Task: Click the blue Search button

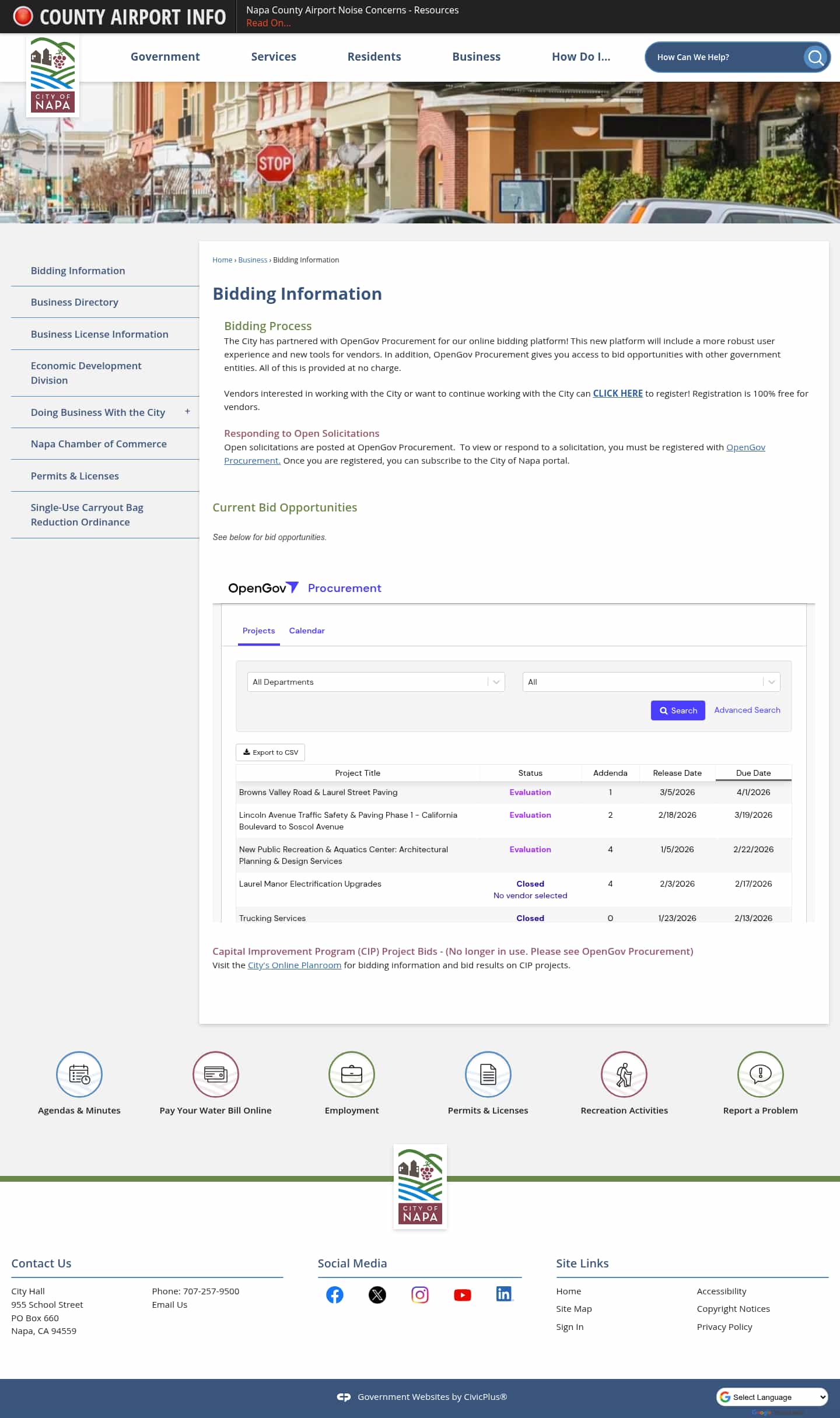Action: click(678, 710)
